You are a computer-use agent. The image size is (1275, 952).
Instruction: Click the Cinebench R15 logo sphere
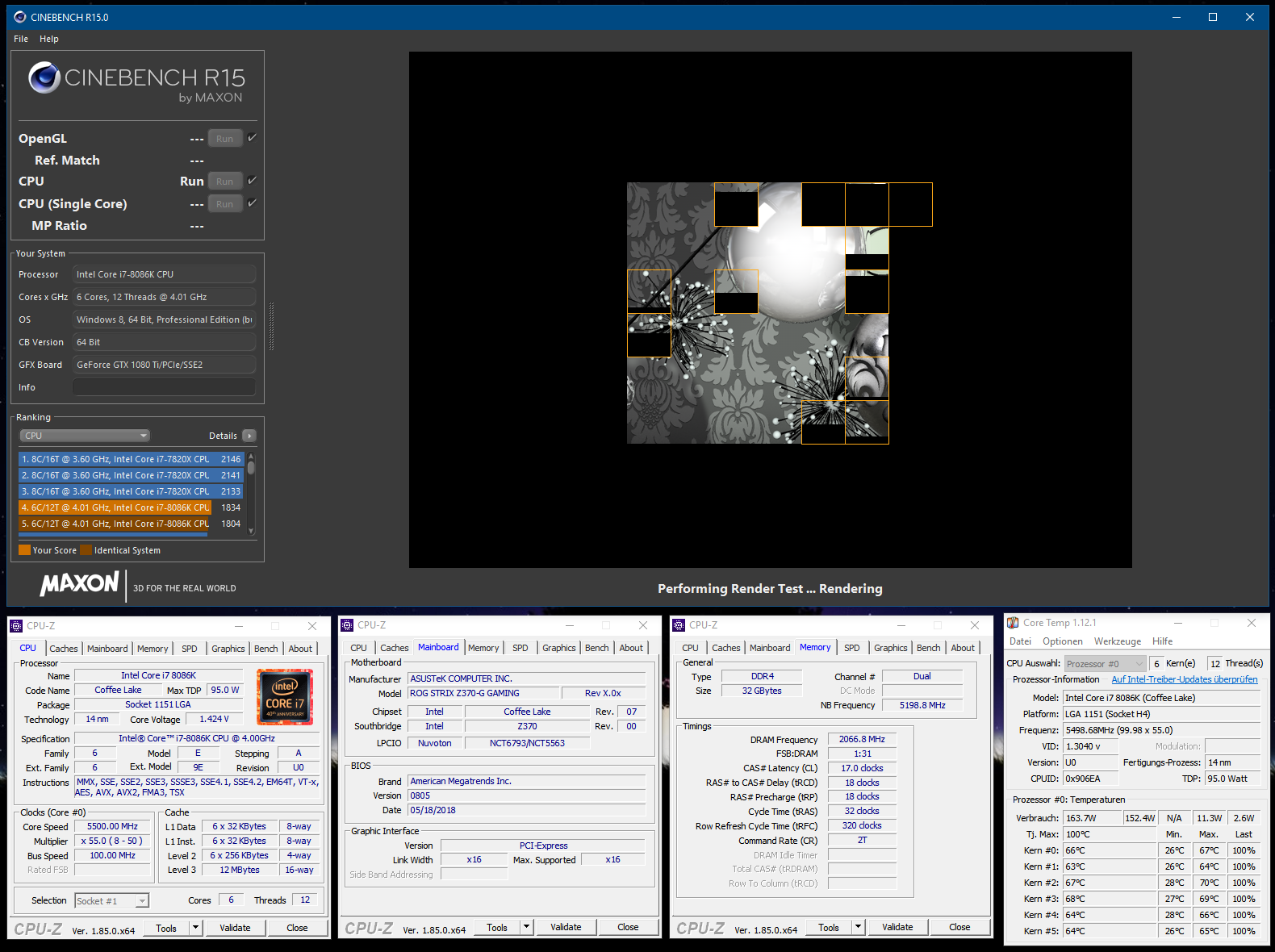click(44, 77)
